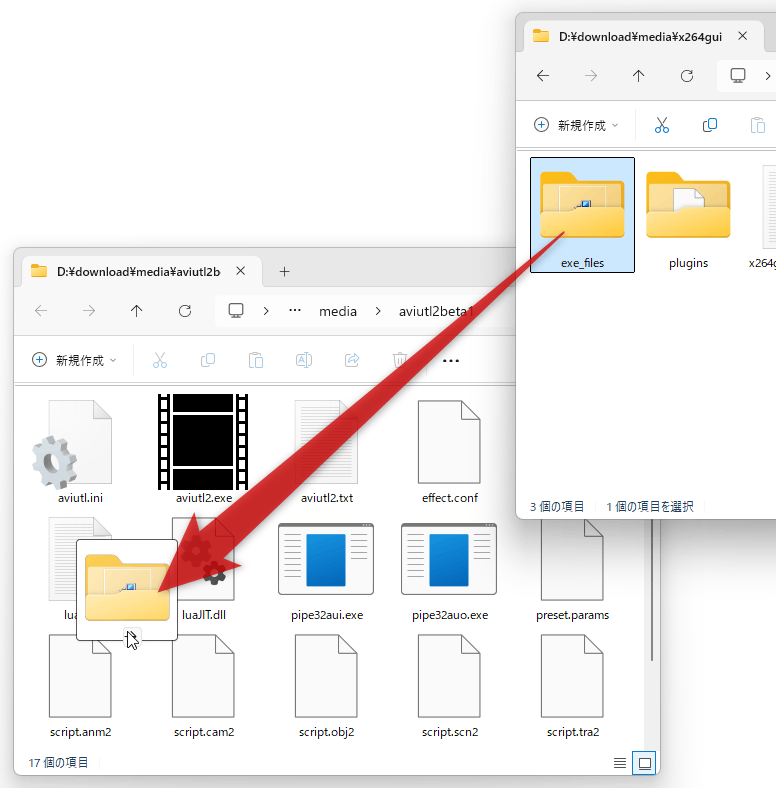Click the PC monitor icon in aviutl2 address bar
776x788 pixels.
click(236, 311)
